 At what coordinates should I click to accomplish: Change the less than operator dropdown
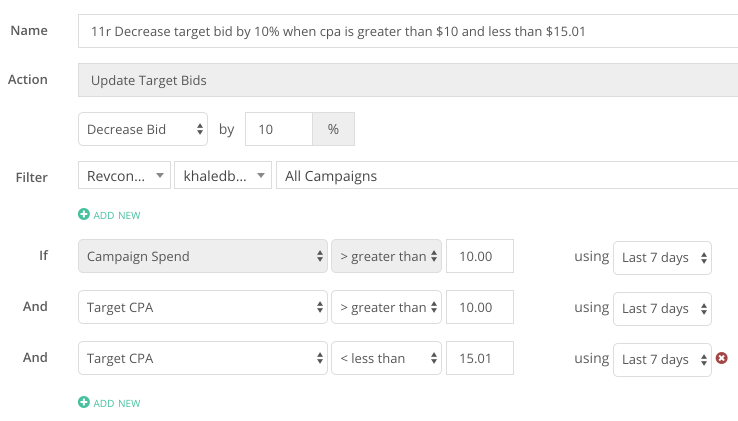pos(386,358)
